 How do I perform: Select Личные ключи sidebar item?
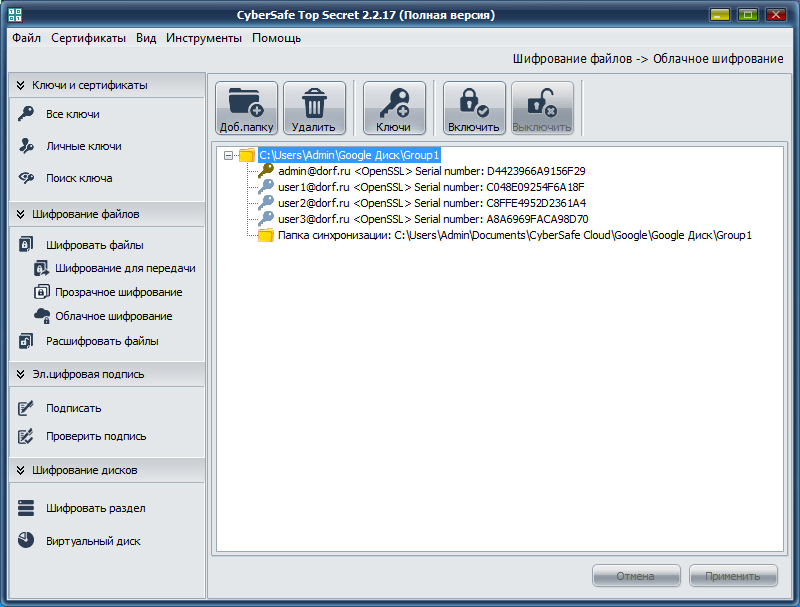click(x=84, y=146)
